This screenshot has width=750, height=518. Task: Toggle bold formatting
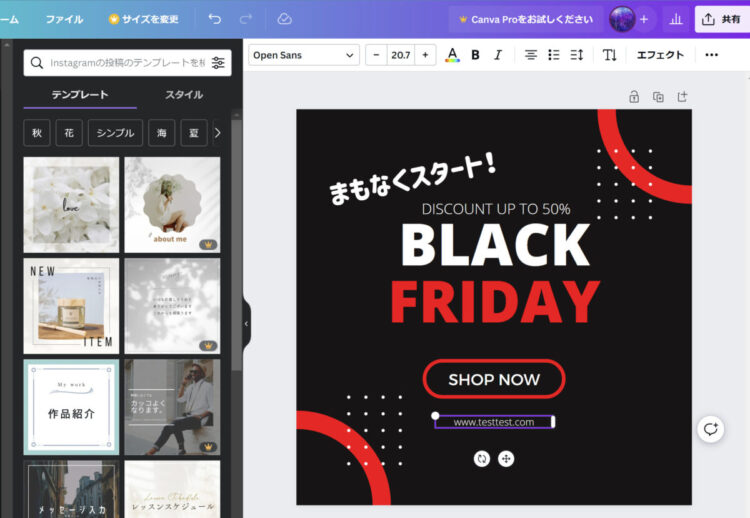click(475, 55)
